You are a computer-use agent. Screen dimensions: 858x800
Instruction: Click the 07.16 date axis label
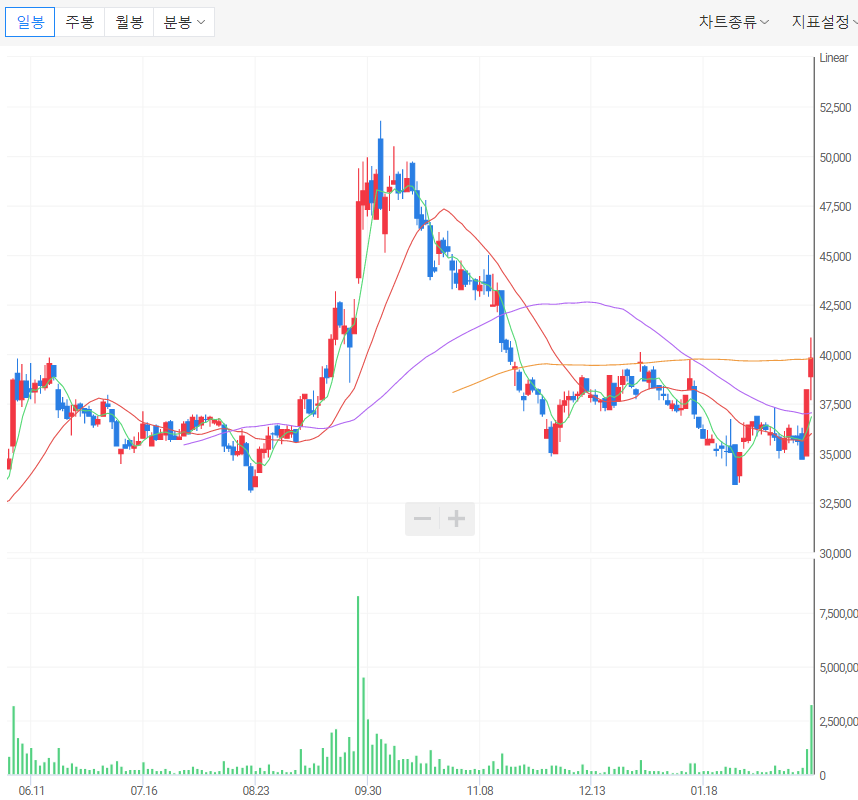(143, 791)
